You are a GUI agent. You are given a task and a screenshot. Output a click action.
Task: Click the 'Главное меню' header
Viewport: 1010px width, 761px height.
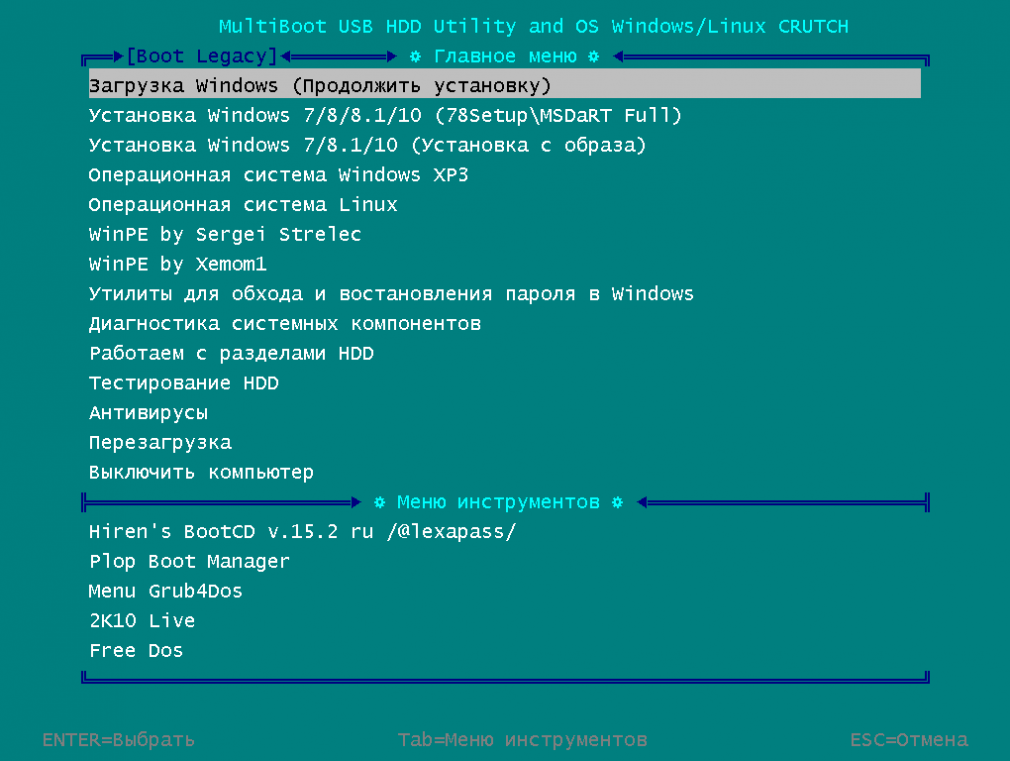(505, 56)
